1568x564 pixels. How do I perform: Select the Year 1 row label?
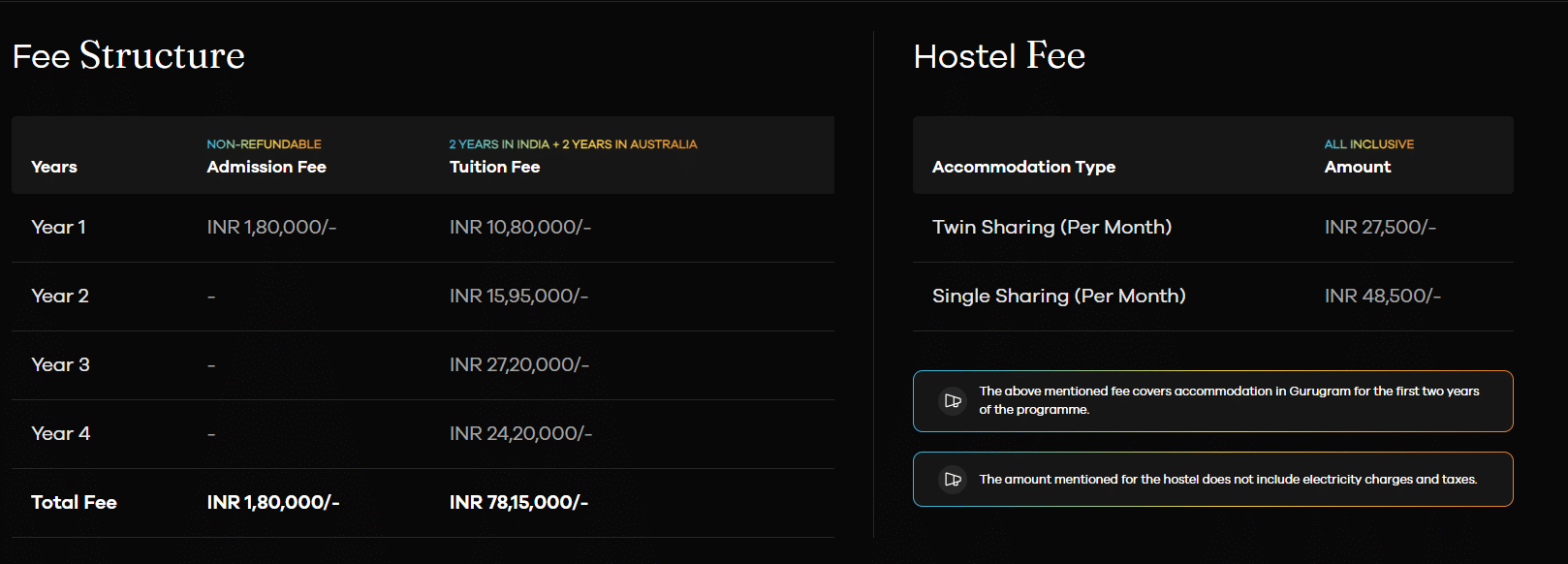(58, 227)
